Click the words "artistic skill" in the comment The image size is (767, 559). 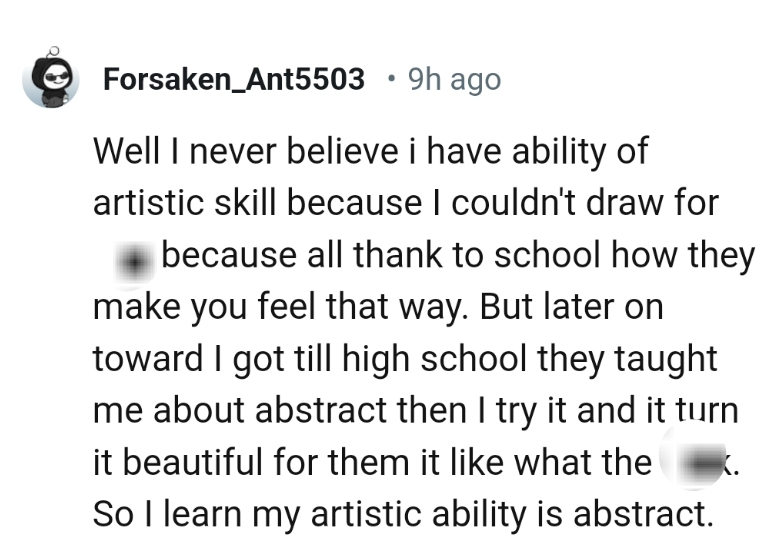tap(187, 204)
